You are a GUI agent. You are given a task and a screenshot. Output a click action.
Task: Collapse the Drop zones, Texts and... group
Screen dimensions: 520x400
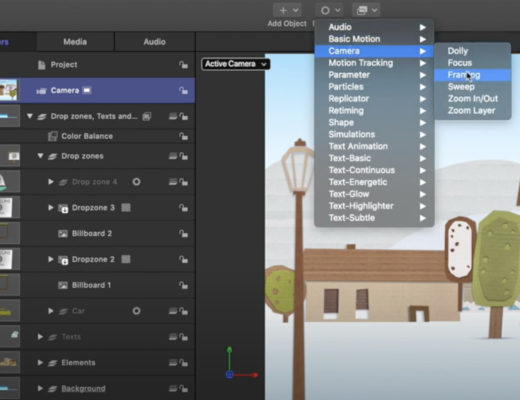tap(30, 116)
